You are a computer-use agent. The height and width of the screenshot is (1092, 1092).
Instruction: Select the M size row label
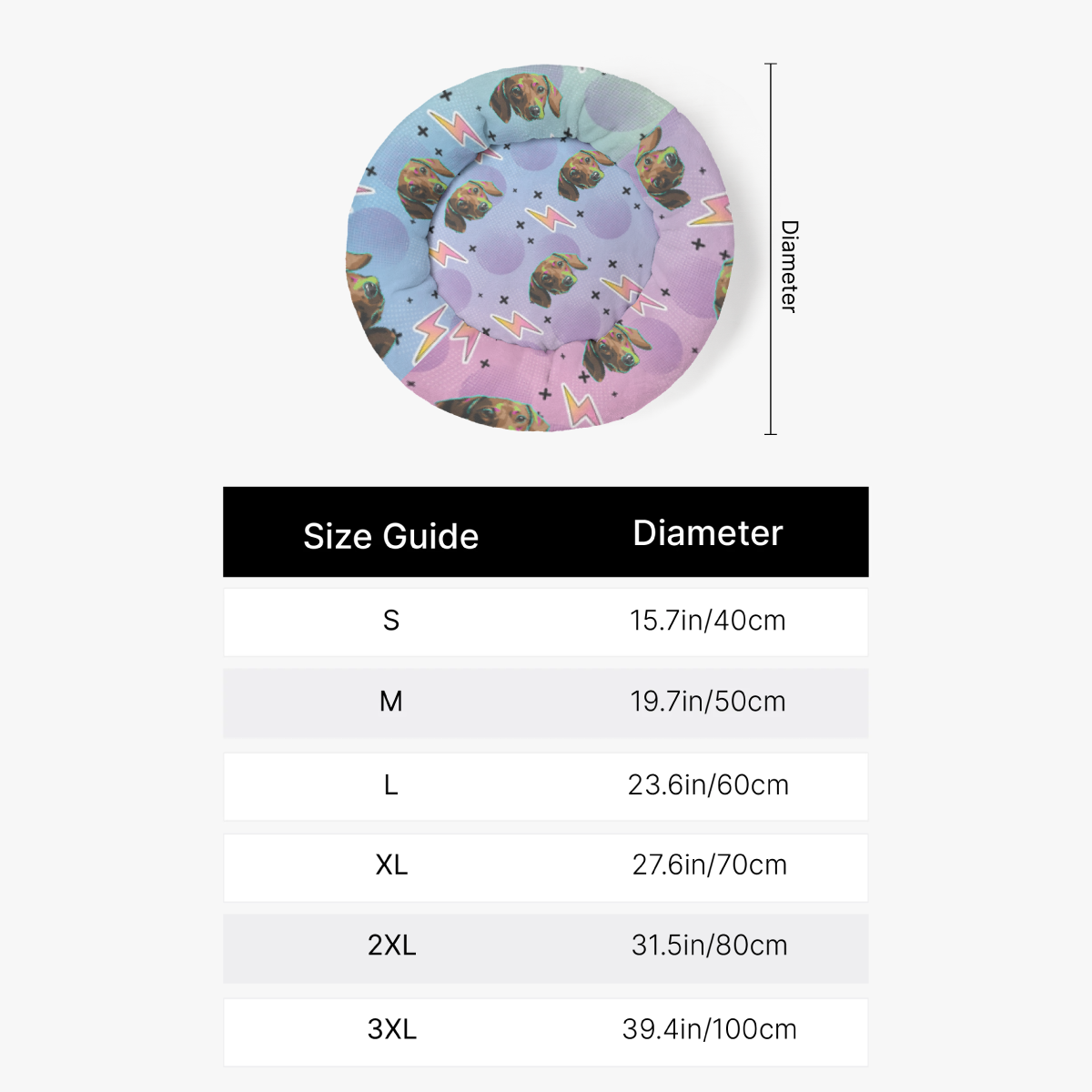coord(391,702)
